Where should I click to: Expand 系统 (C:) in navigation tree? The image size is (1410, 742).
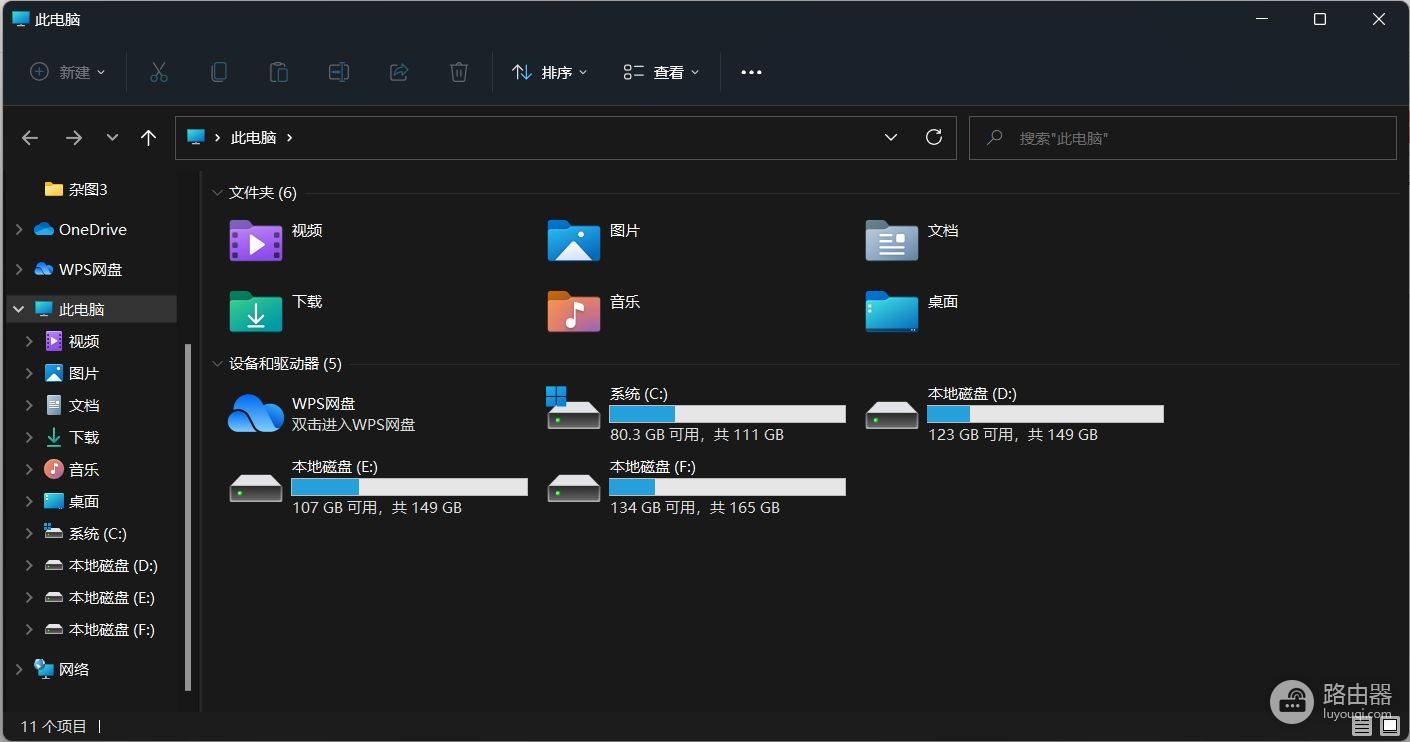pyautogui.click(x=29, y=533)
